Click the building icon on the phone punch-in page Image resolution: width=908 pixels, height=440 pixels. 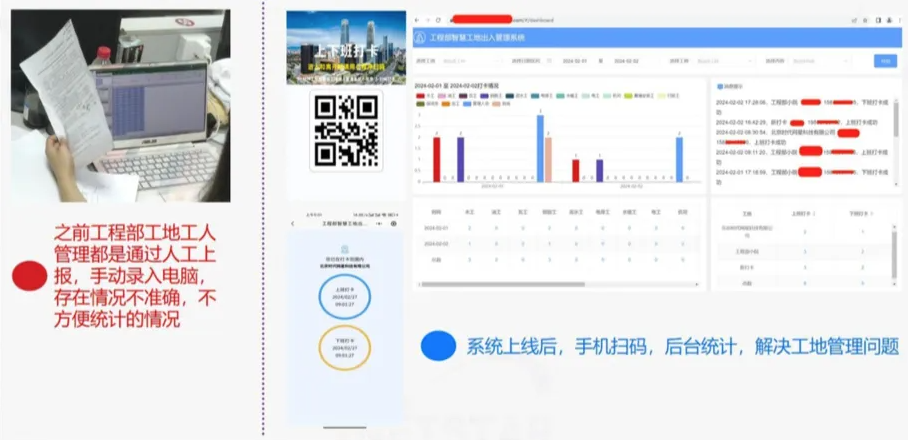coord(345,247)
